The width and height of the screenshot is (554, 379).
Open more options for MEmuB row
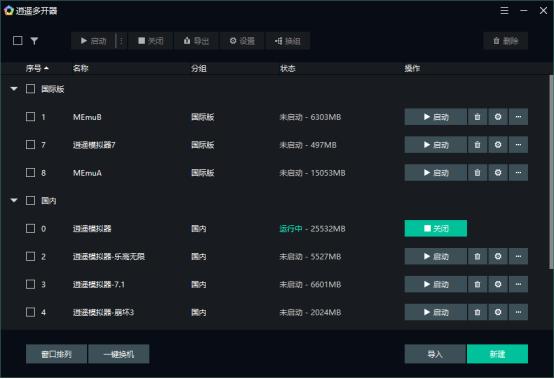click(518, 117)
